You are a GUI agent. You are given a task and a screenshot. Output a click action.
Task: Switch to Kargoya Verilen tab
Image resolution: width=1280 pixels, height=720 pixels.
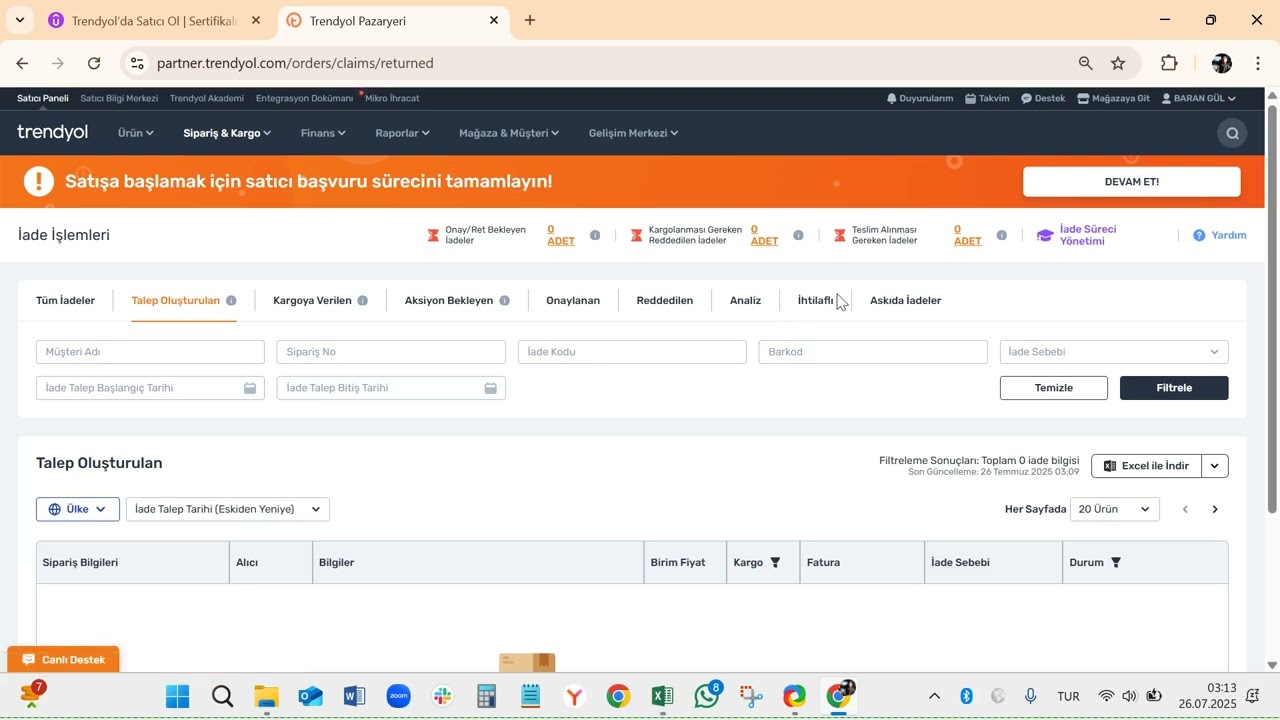click(x=312, y=301)
